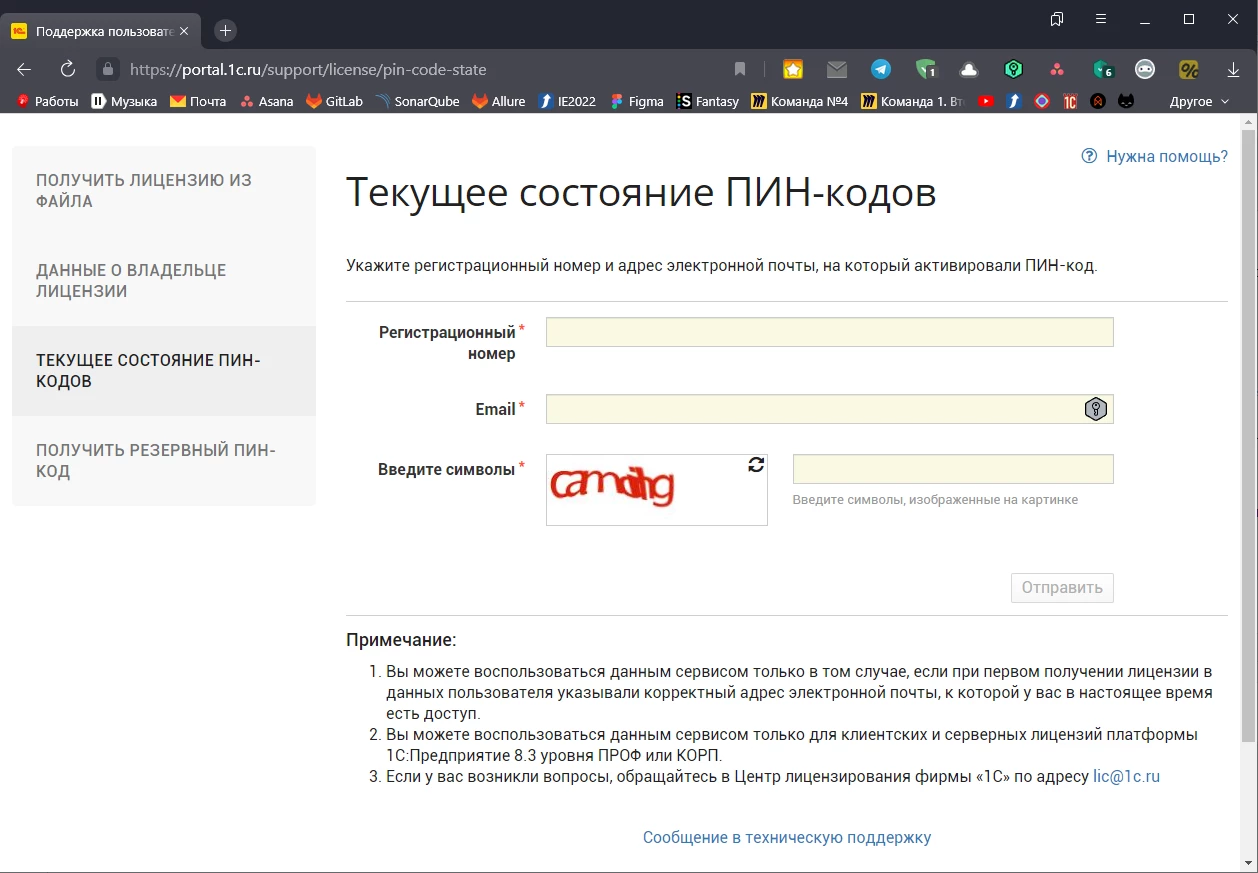Click the password manager key icon in Email field

pos(1096,409)
